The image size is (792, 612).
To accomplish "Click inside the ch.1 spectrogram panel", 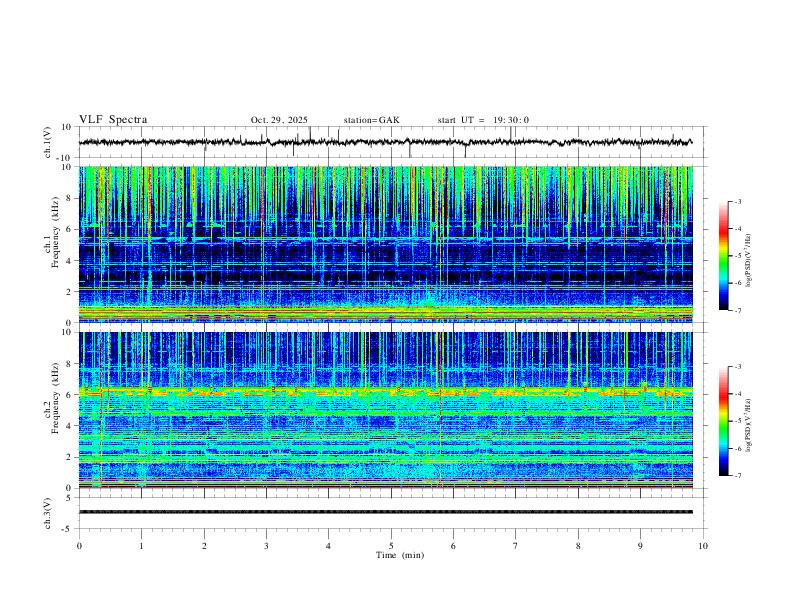I will (385, 244).
